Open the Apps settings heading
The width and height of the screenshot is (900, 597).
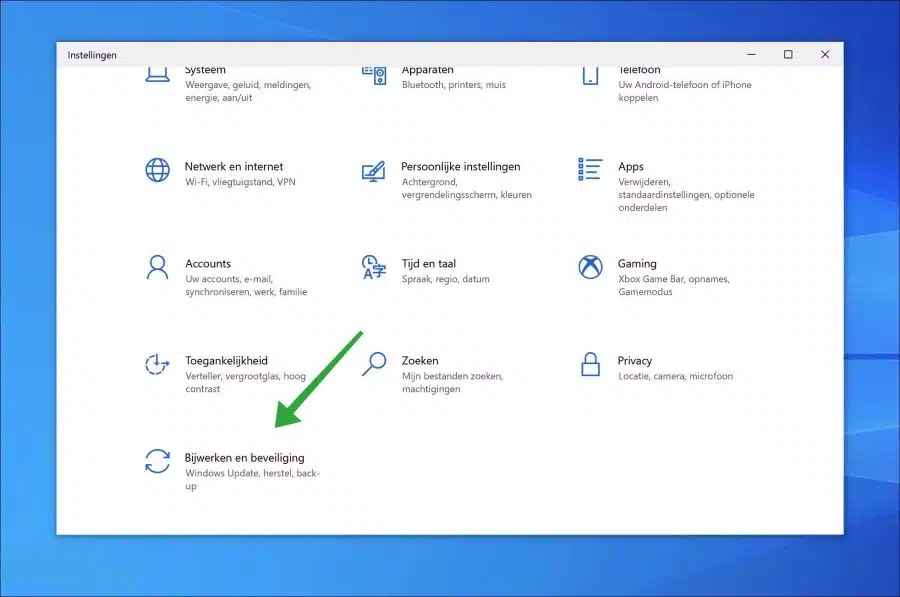click(x=630, y=166)
